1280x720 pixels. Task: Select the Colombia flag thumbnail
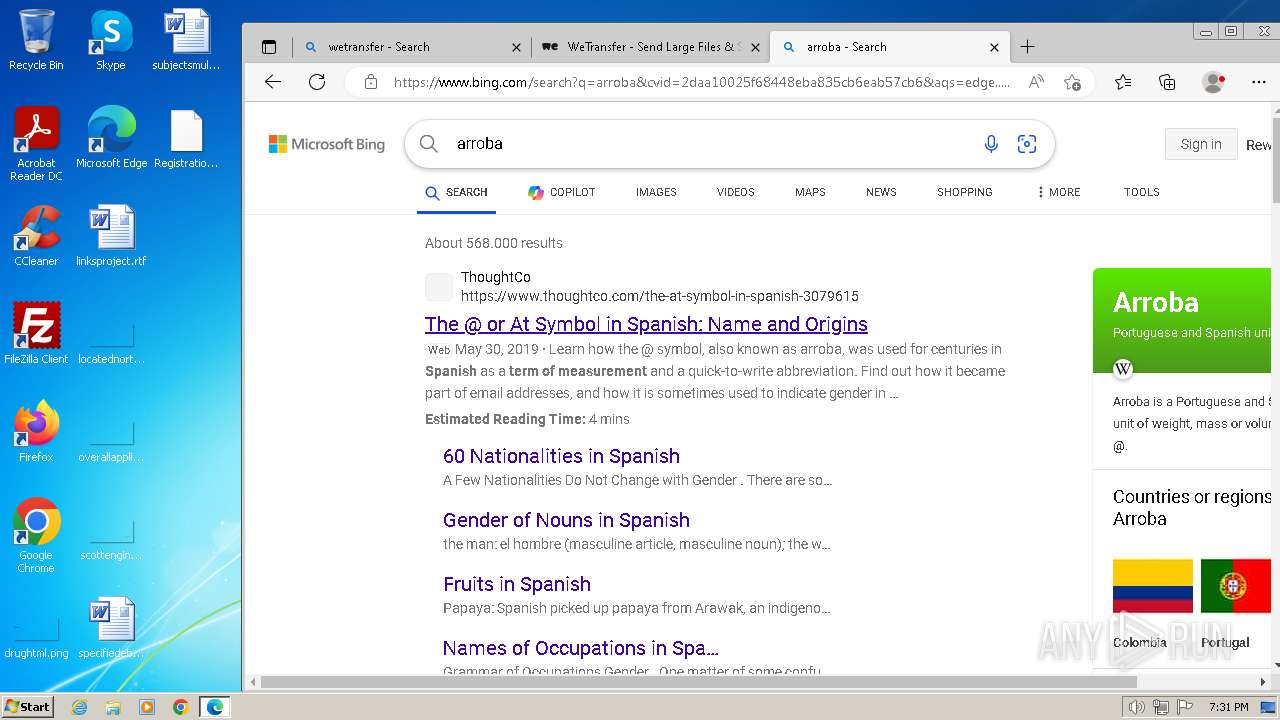(1153, 586)
